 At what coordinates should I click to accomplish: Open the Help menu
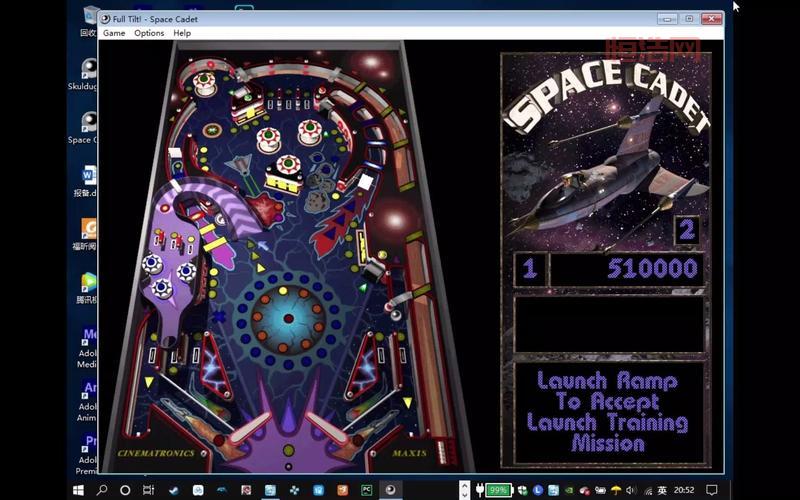coord(182,33)
